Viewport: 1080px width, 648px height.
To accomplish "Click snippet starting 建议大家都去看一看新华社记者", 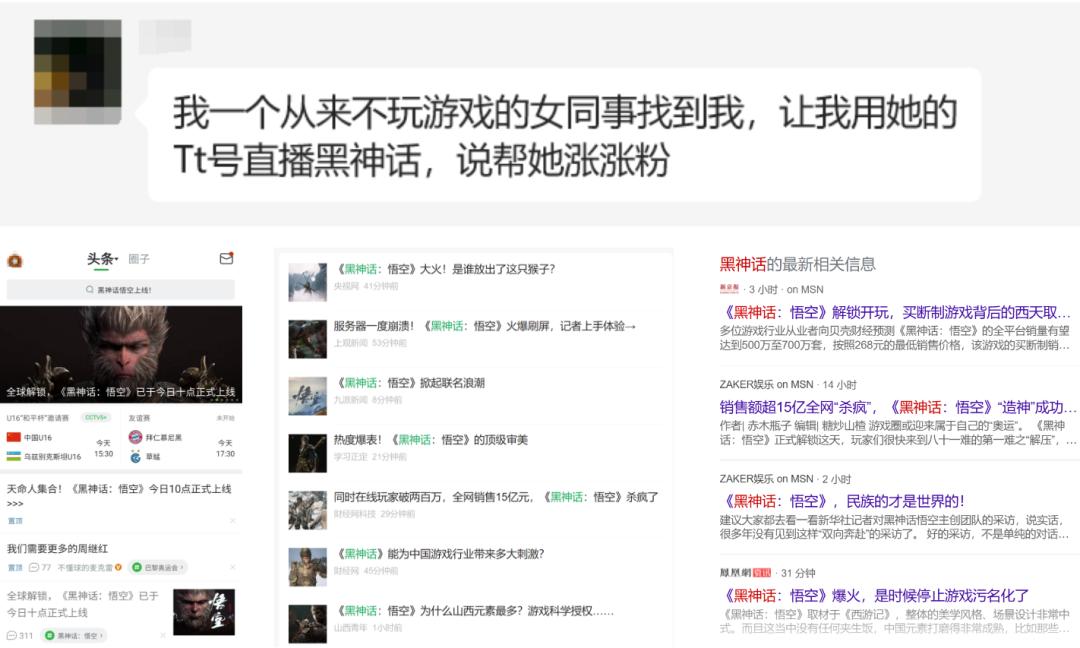I will point(895,527).
